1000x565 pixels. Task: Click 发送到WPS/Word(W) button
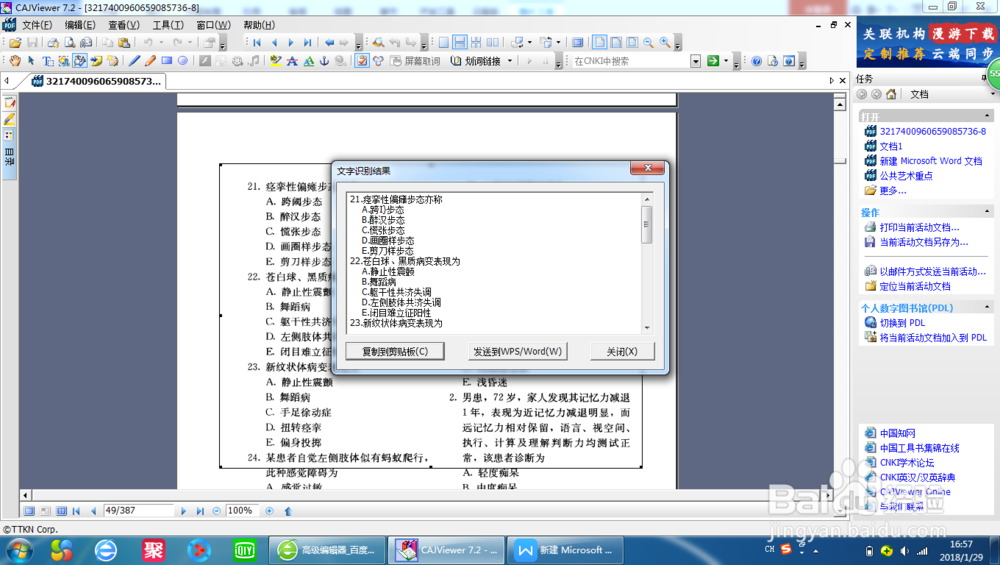(x=517, y=351)
